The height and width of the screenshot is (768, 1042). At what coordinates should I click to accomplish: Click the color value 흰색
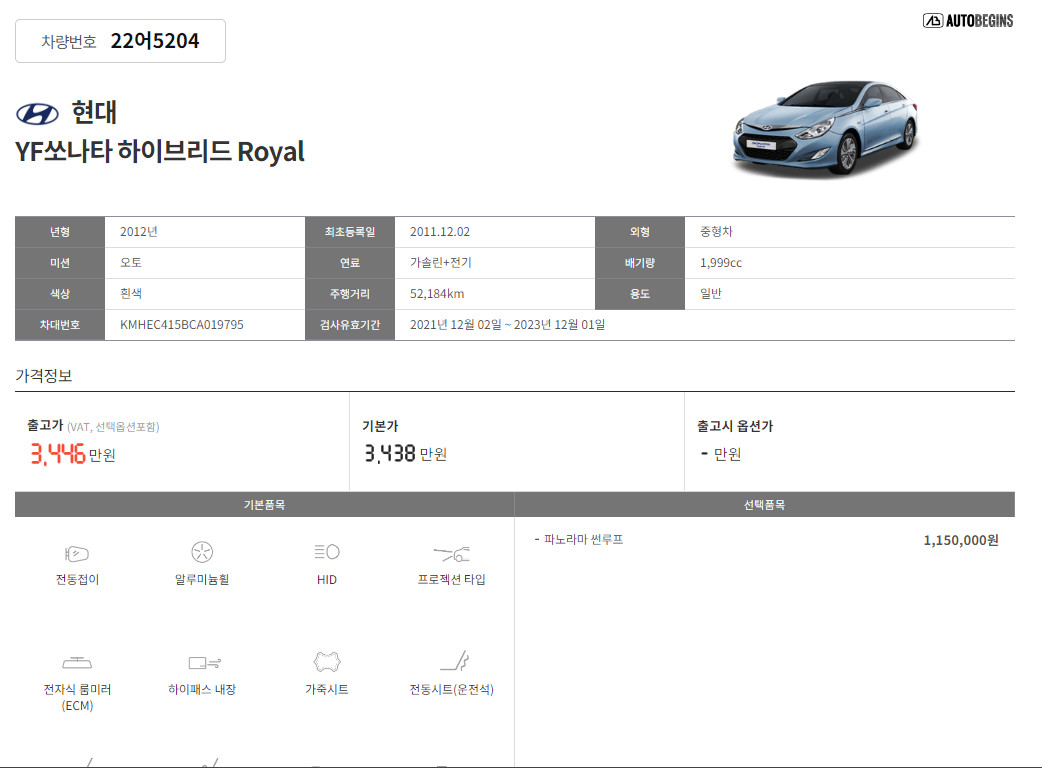click(131, 294)
